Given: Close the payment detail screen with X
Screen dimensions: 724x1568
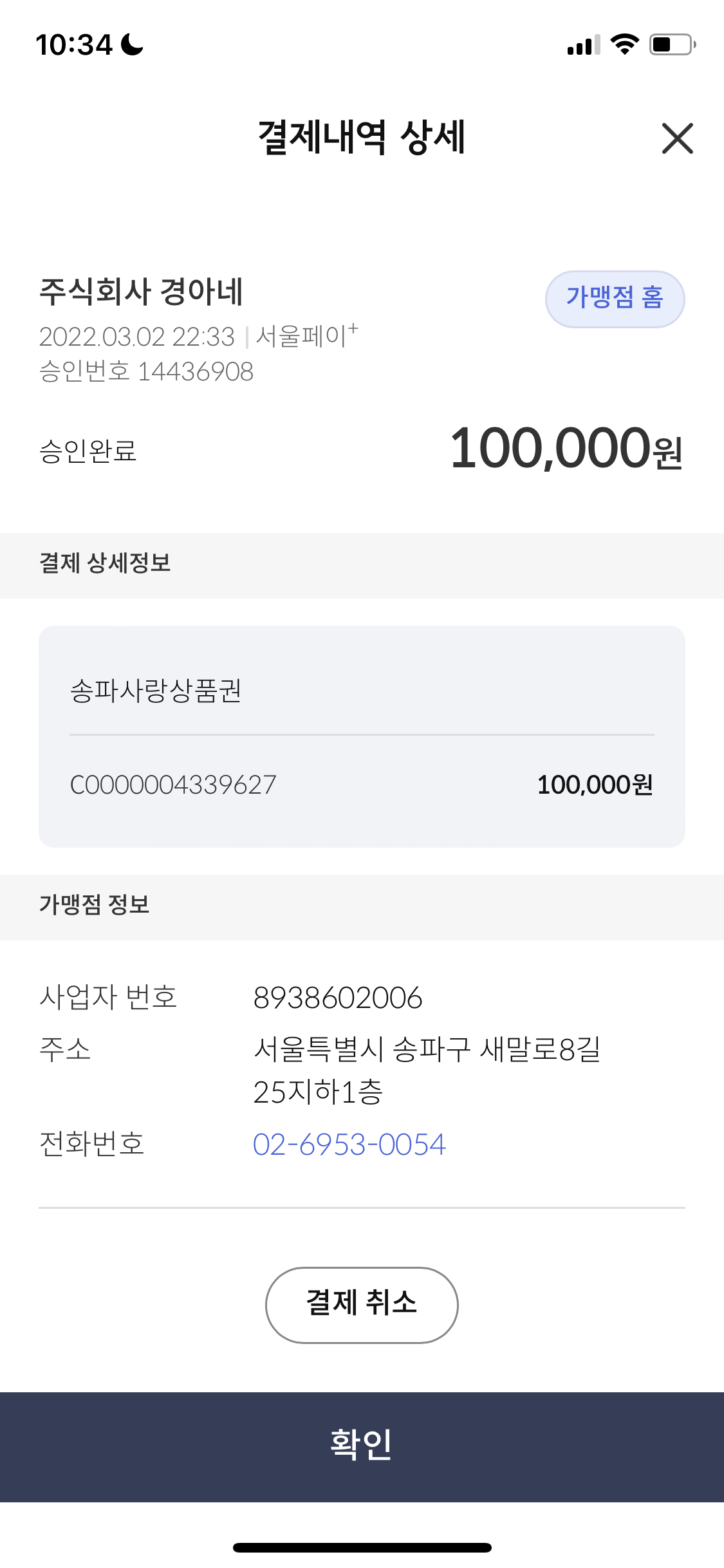Looking at the screenshot, I should [677, 138].
